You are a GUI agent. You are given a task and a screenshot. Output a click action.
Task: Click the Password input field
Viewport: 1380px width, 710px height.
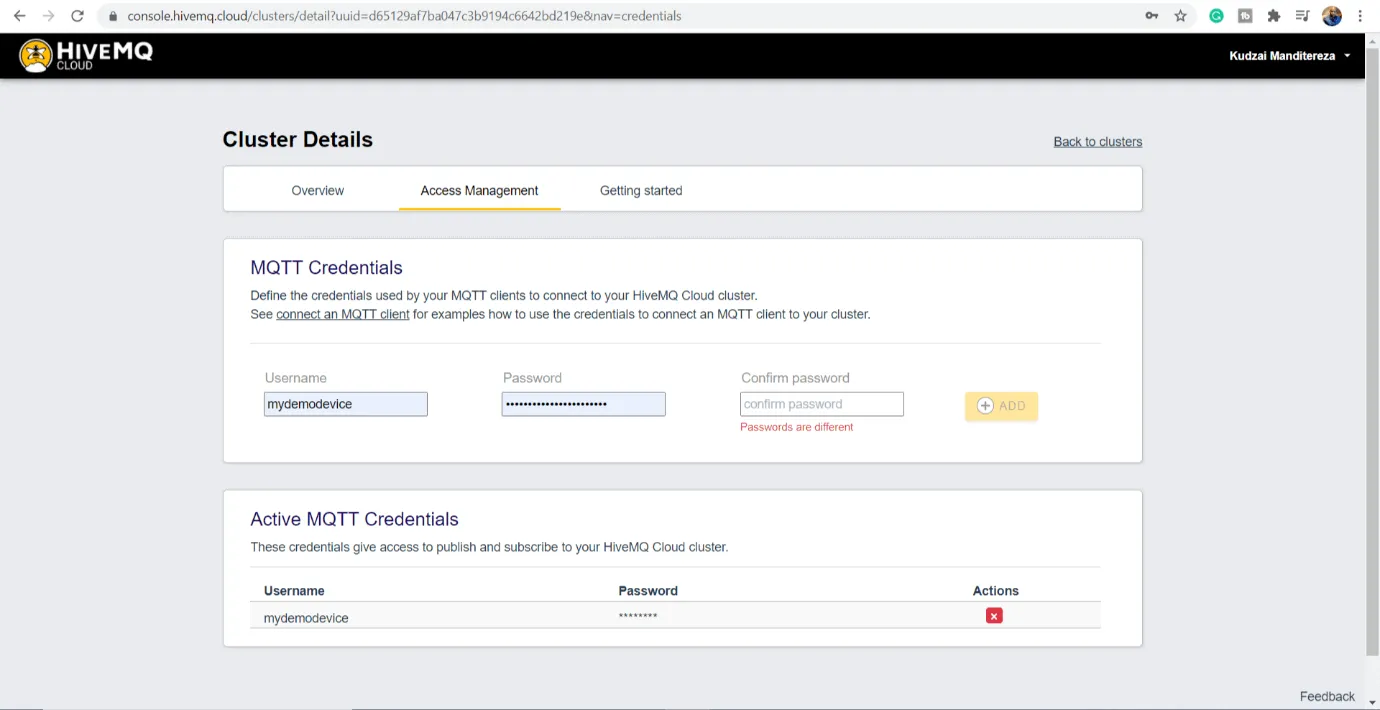click(584, 404)
